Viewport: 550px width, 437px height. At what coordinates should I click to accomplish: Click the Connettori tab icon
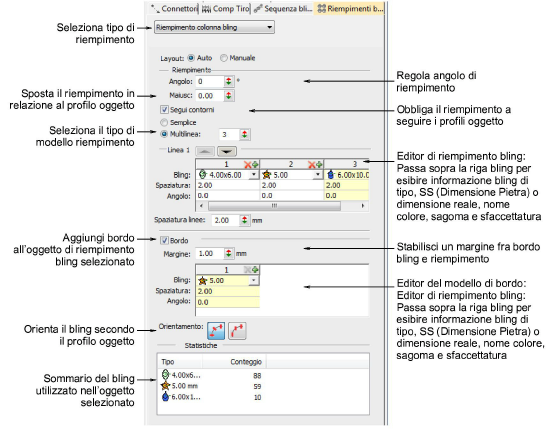(x=155, y=8)
